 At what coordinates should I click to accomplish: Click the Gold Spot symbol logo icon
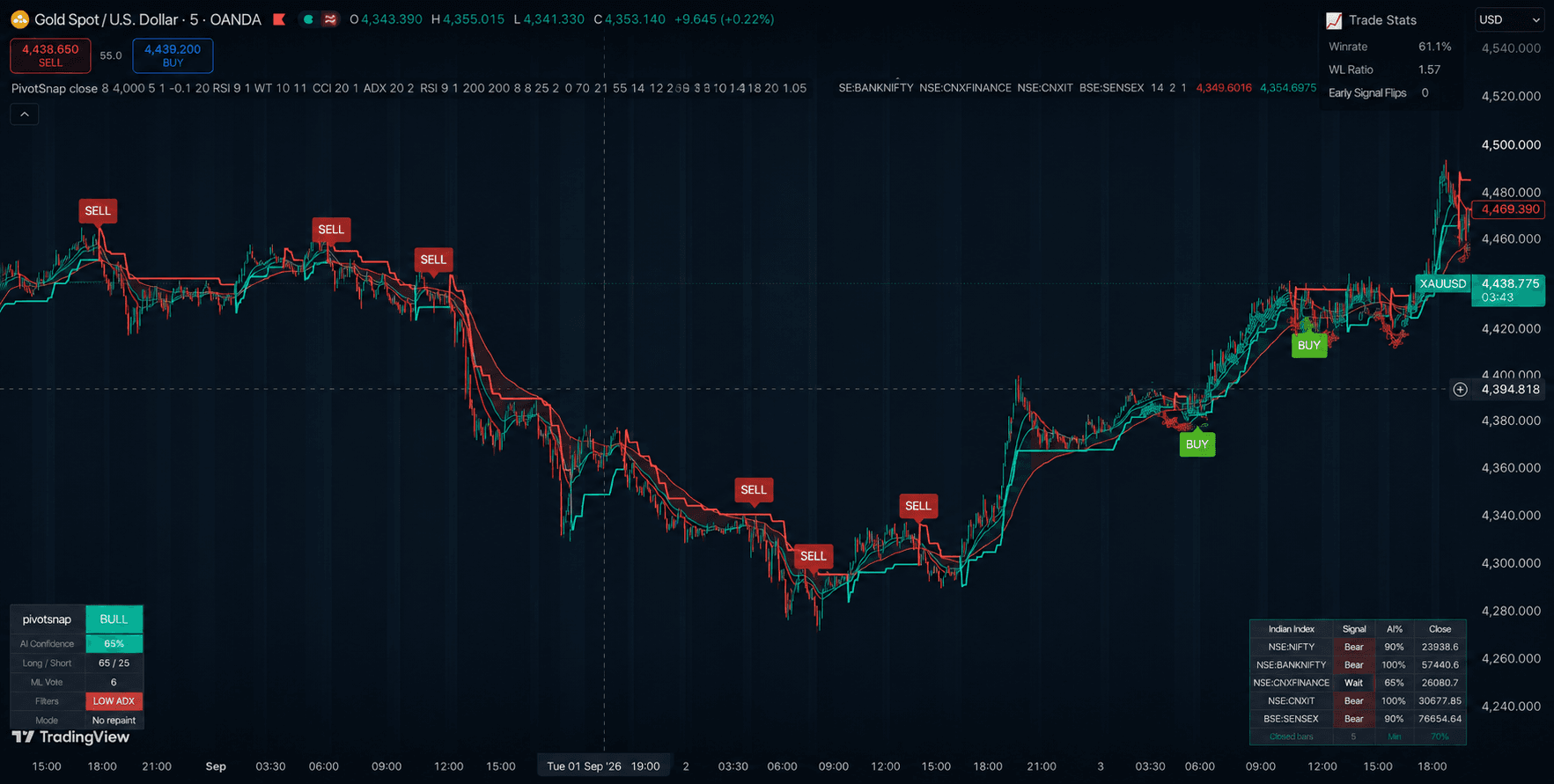(19, 19)
